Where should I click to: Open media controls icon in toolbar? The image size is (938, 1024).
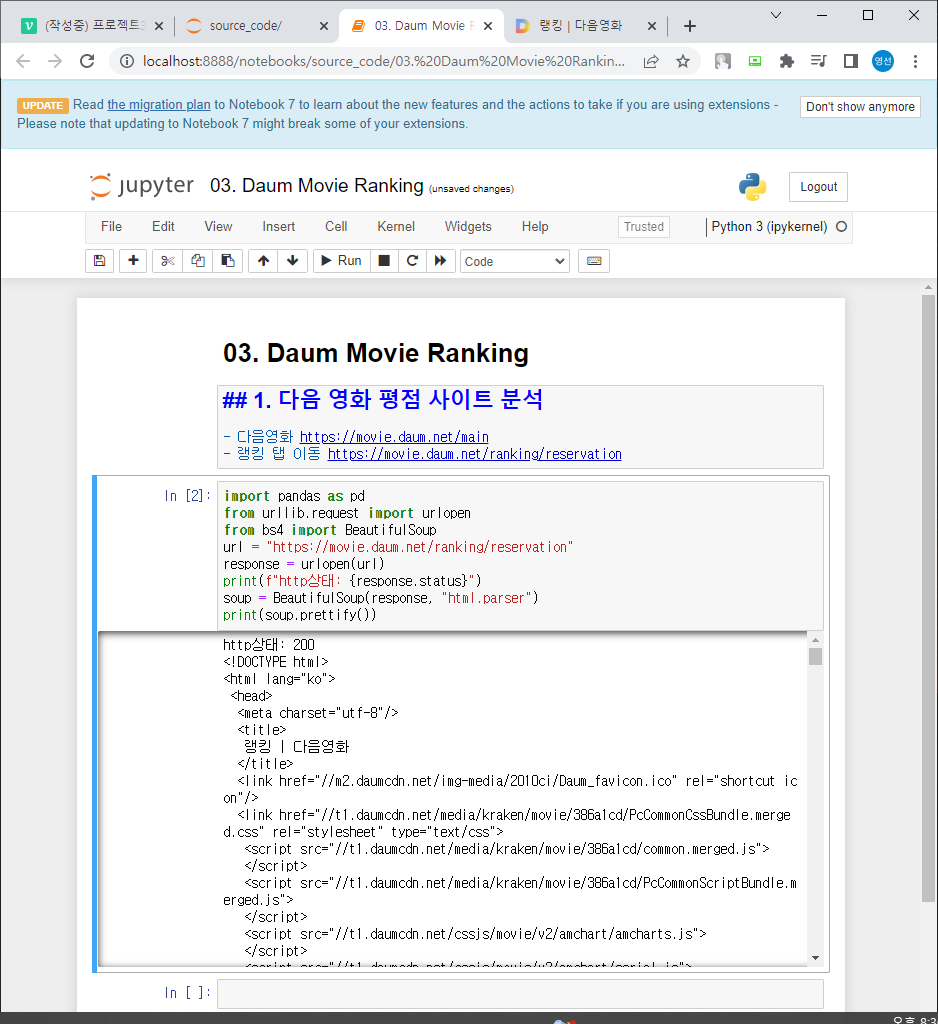(818, 61)
